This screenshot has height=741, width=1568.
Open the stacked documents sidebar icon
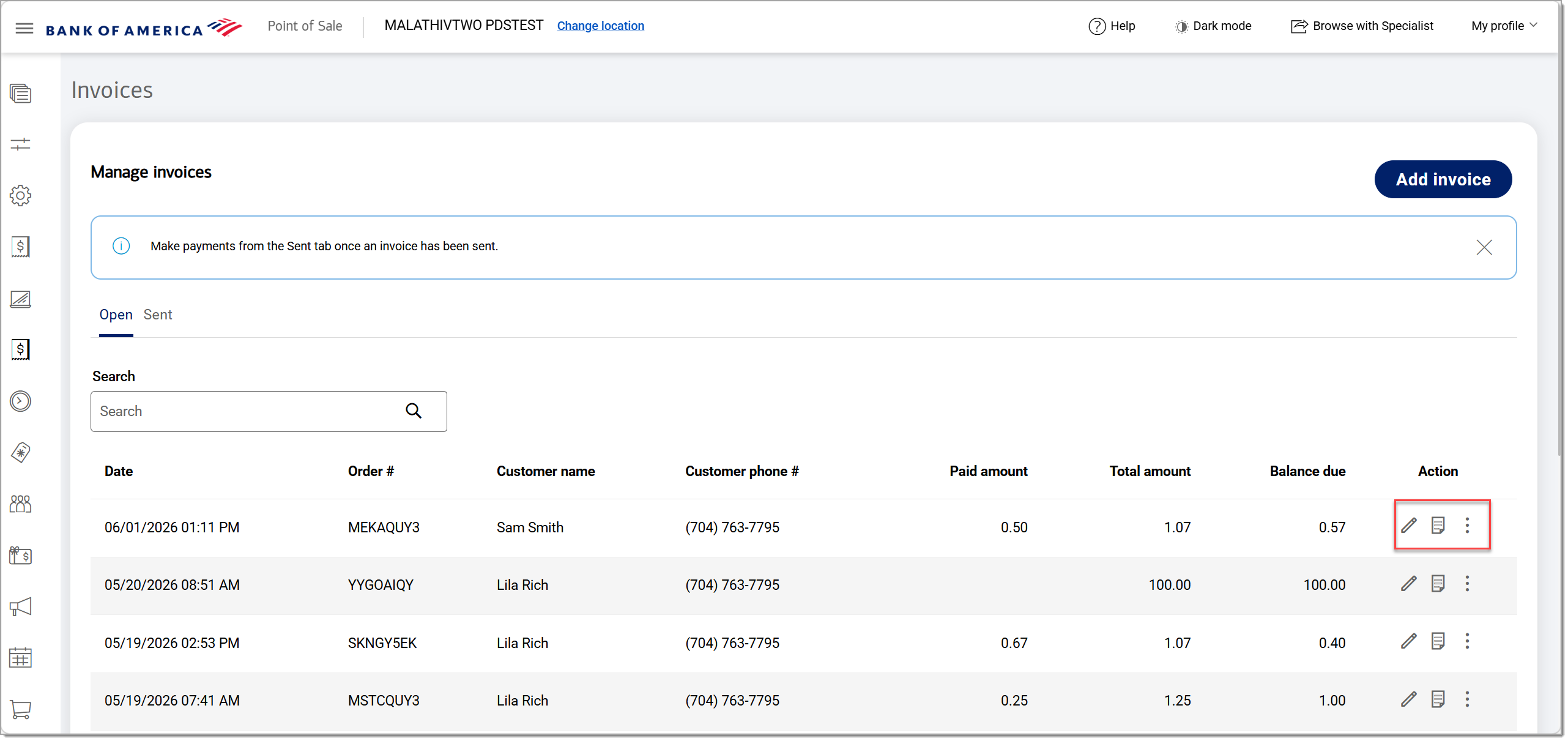(x=21, y=94)
